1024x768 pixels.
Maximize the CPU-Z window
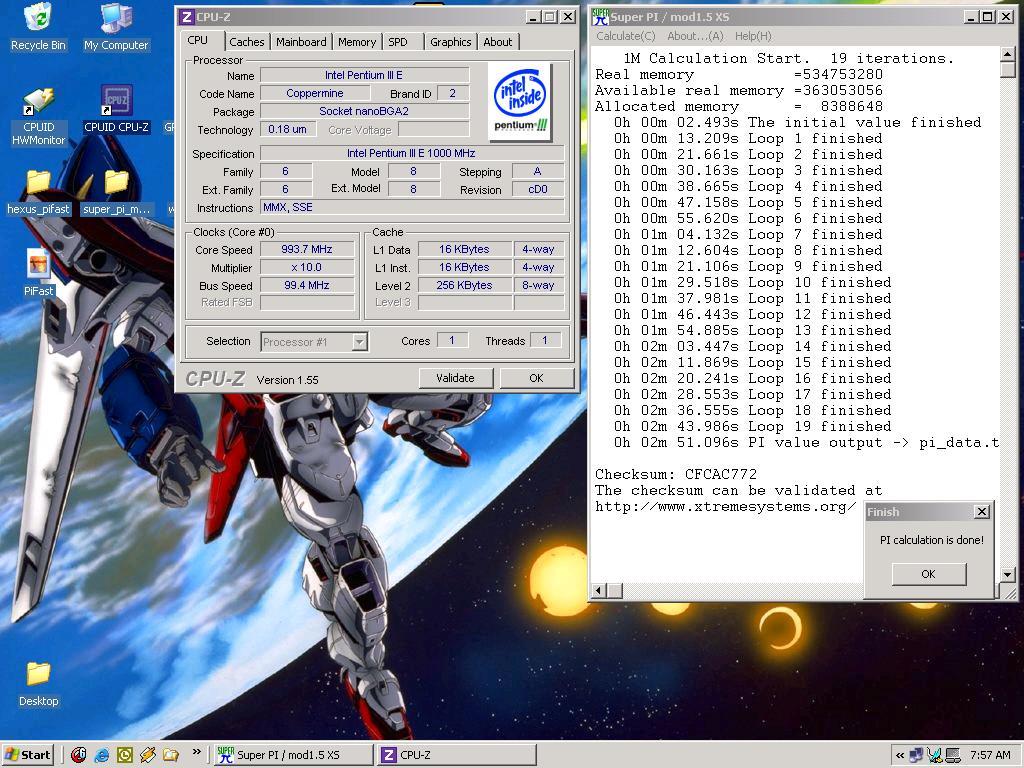pyautogui.click(x=551, y=17)
